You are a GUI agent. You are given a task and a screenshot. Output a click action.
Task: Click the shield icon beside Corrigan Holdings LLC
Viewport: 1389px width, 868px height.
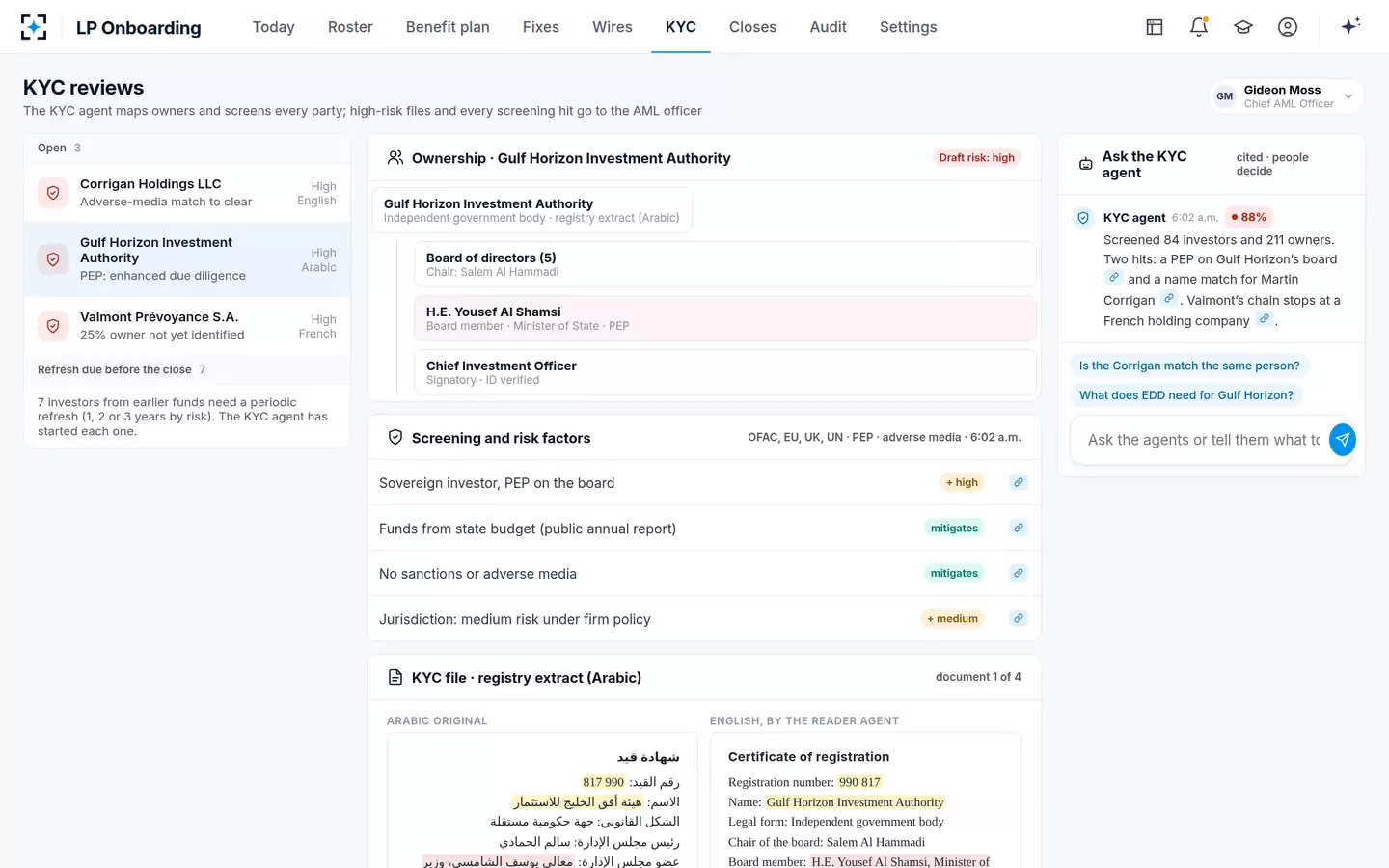coord(53,193)
